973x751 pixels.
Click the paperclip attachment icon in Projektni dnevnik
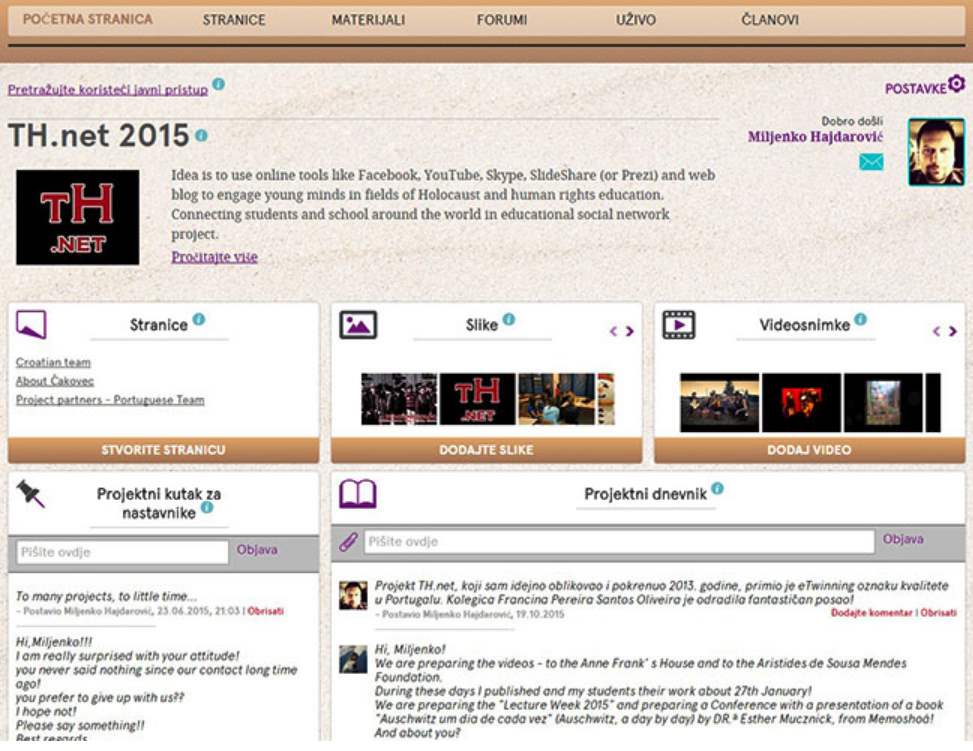[x=347, y=542]
